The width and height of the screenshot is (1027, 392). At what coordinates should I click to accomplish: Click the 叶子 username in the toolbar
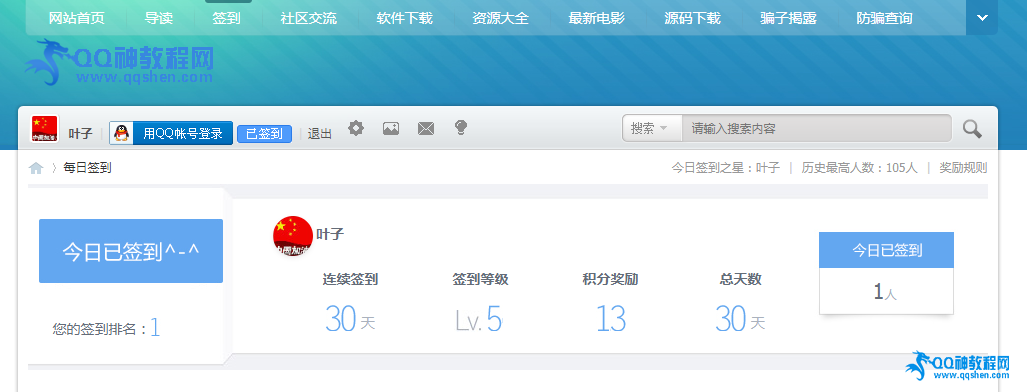click(x=81, y=134)
